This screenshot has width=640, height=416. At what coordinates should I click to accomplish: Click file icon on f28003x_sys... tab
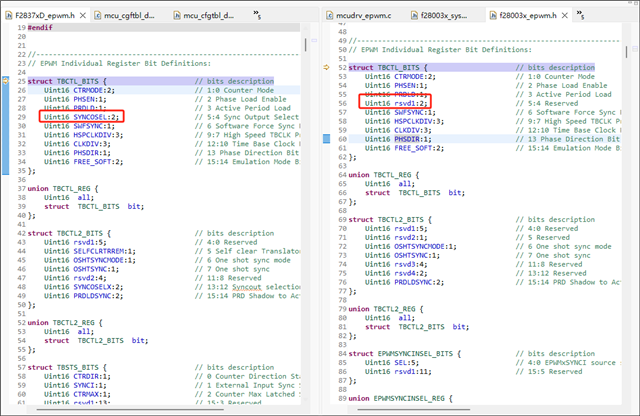414,16
